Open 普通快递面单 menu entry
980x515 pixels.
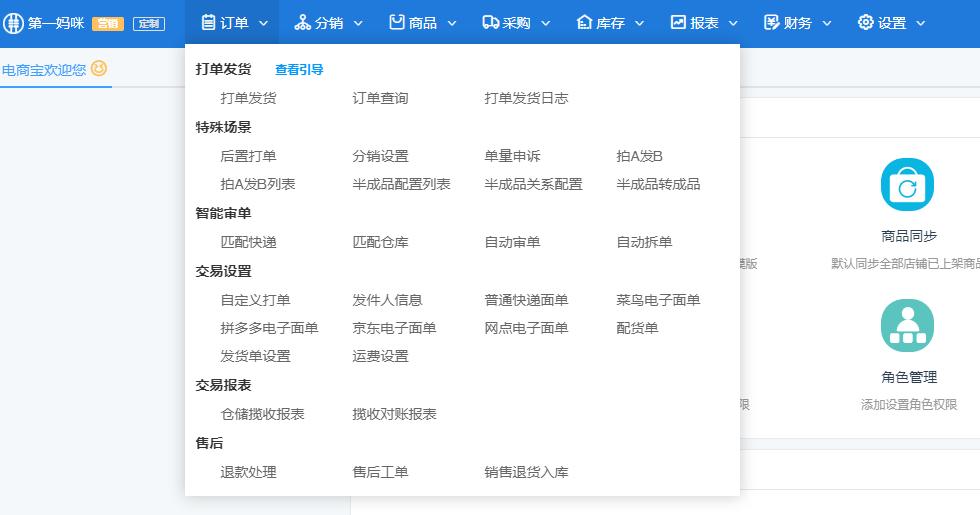(x=526, y=300)
